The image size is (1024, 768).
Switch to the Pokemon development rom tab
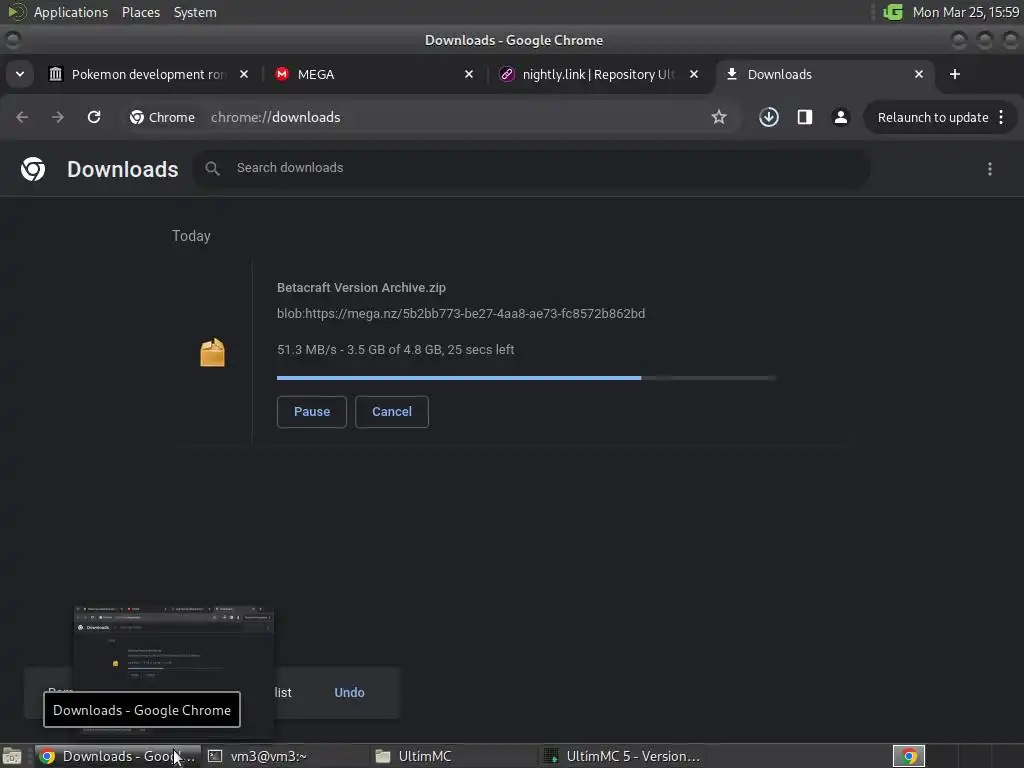[148, 74]
